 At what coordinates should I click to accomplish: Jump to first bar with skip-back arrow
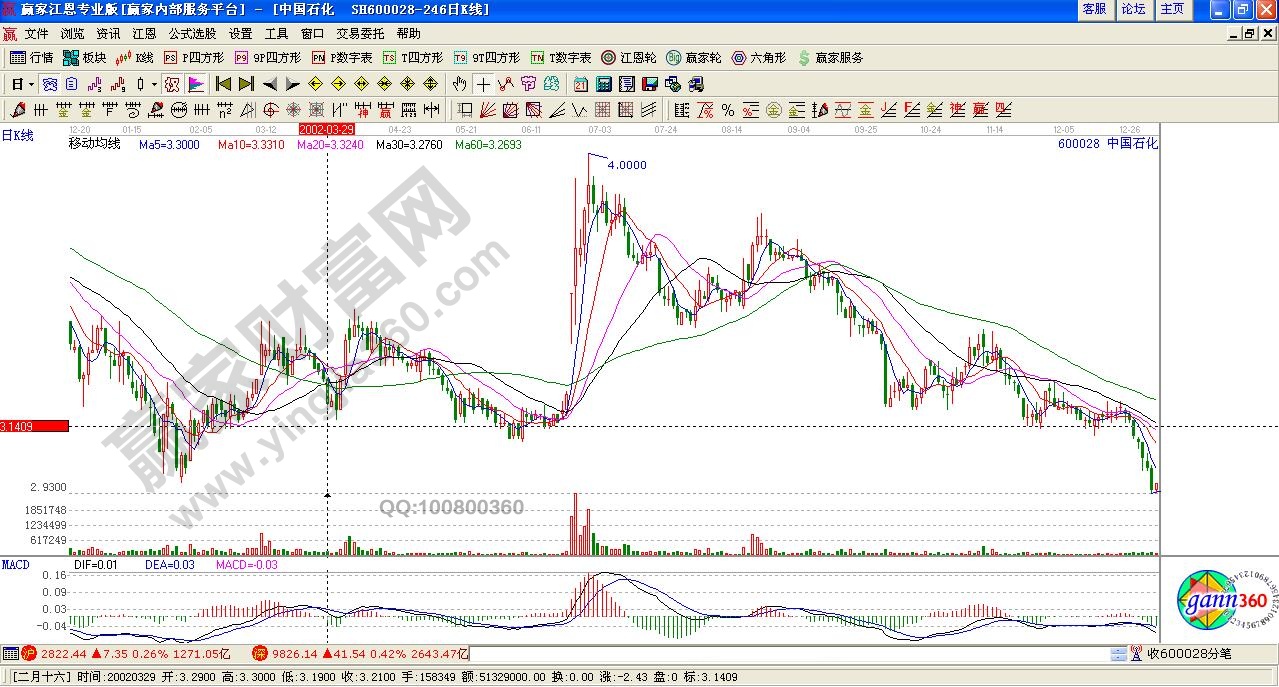click(223, 84)
